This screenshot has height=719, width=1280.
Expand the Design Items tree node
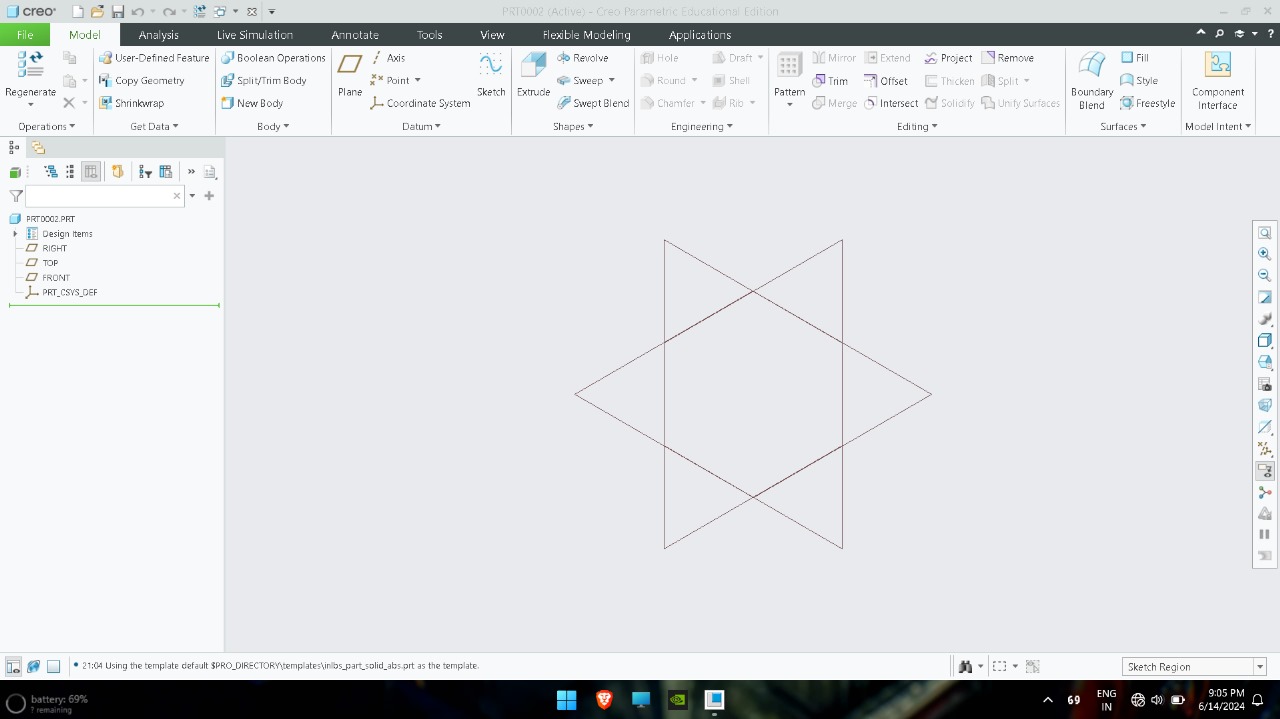tap(14, 233)
